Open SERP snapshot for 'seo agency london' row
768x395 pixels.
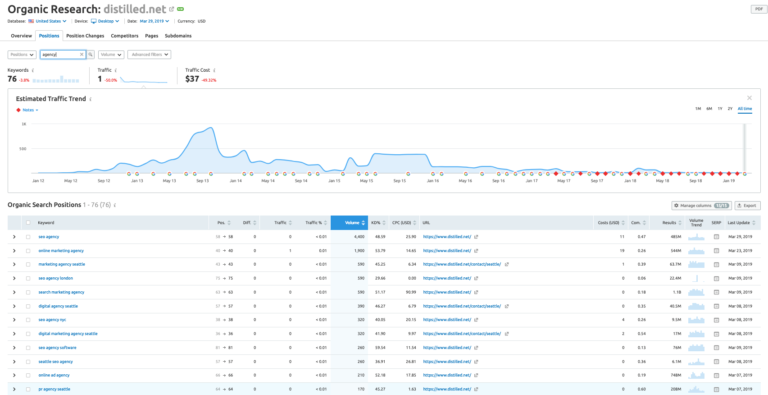click(716, 278)
